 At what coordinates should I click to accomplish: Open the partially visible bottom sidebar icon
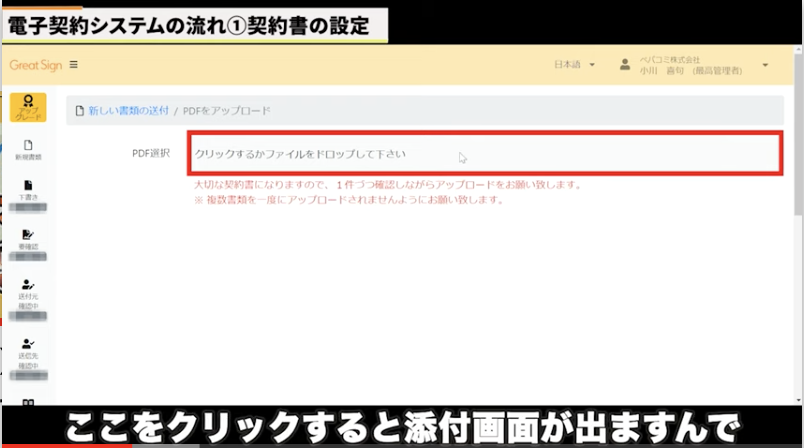click(x=28, y=401)
